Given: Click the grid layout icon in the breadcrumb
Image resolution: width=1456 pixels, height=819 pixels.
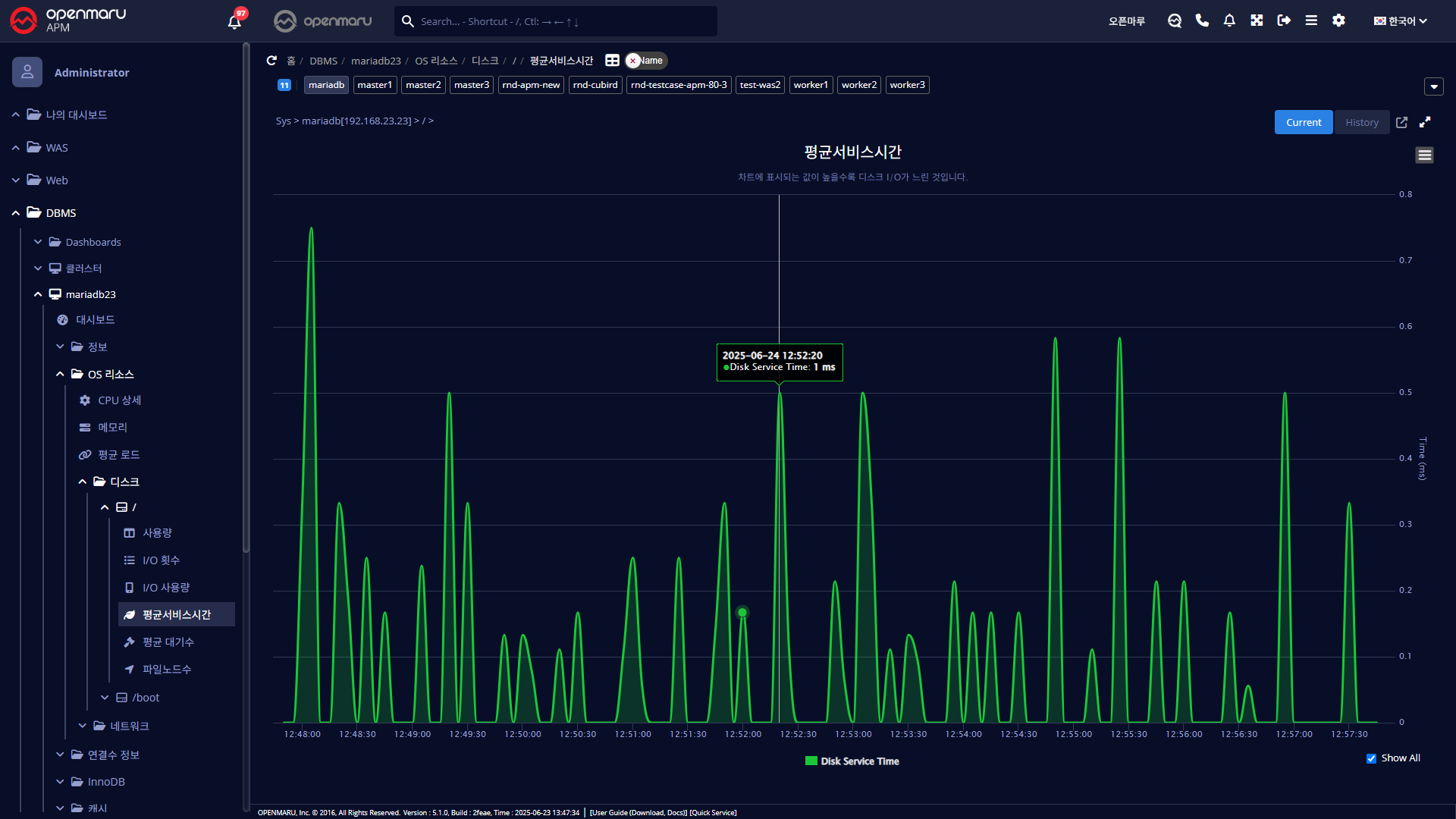Looking at the screenshot, I should click(x=612, y=61).
